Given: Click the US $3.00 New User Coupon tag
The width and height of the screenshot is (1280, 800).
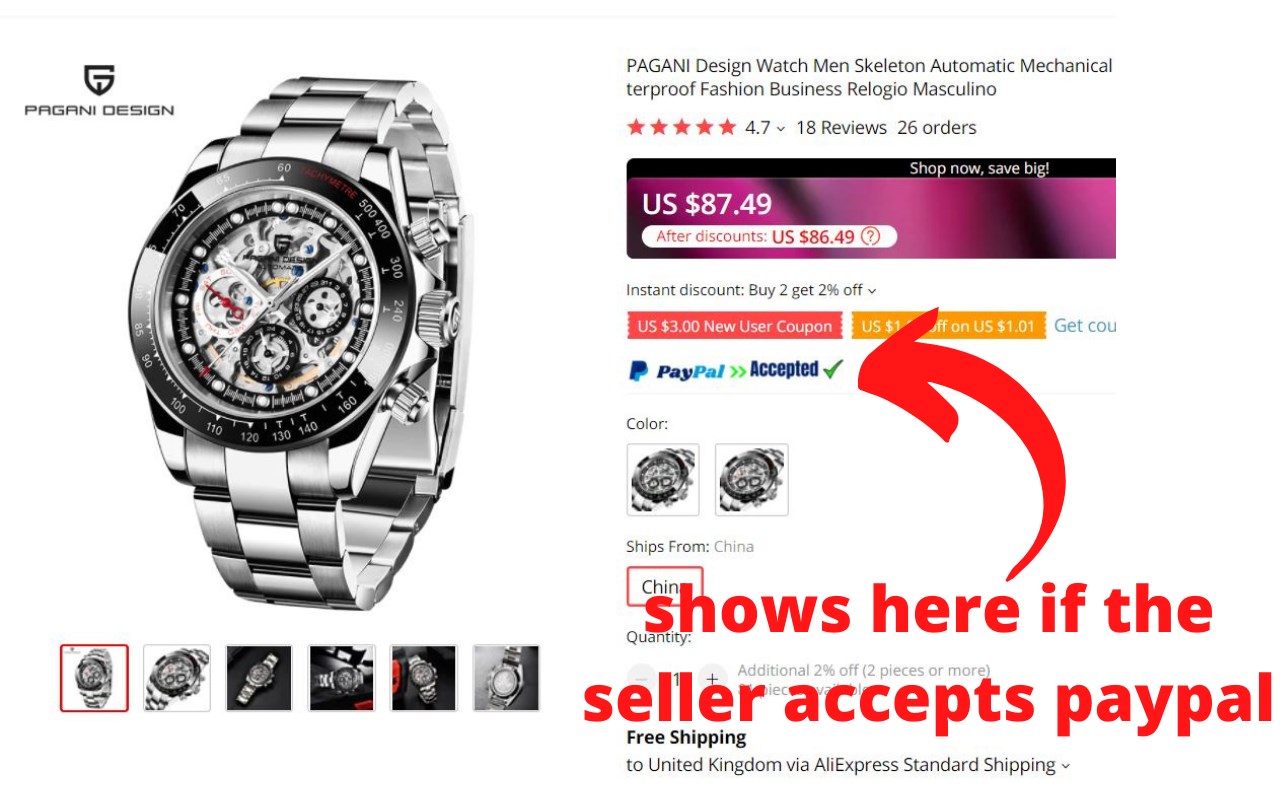Looking at the screenshot, I should coord(735,326).
